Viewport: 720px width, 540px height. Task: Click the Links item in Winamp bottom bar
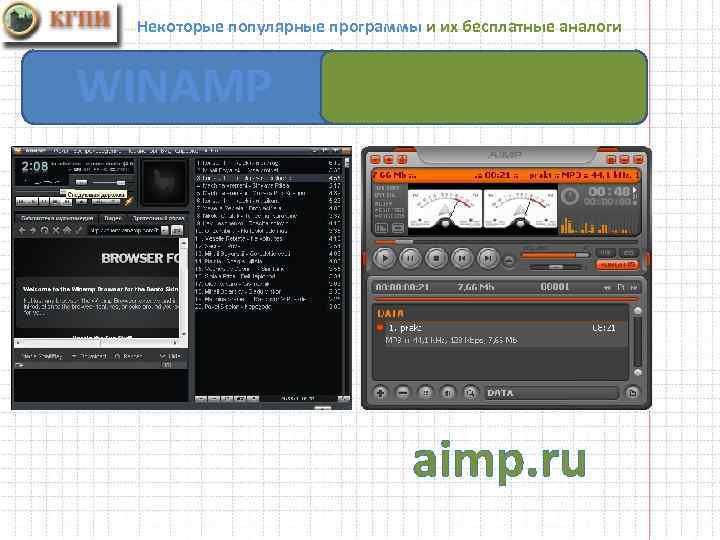tap(170, 356)
